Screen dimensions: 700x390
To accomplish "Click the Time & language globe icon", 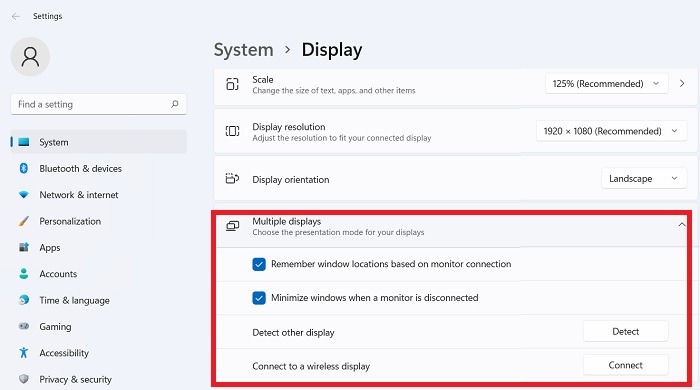I will click(24, 300).
